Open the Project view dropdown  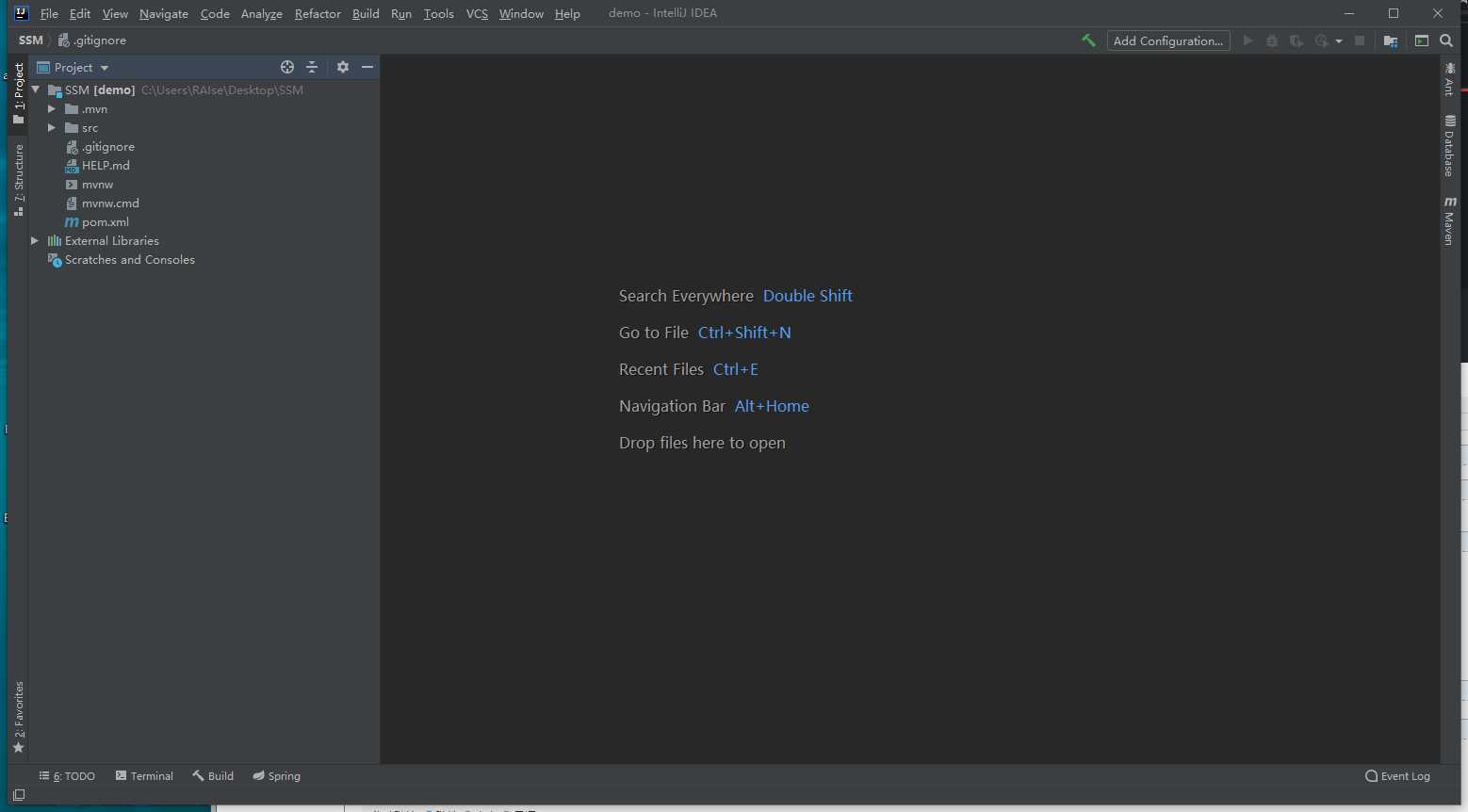(x=73, y=67)
